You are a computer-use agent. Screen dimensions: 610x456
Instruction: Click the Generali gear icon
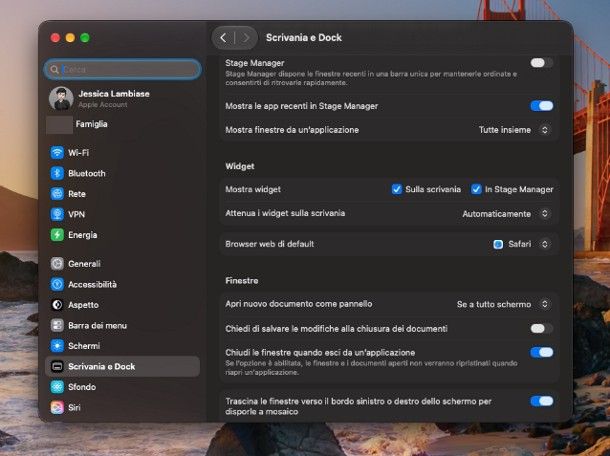[57, 264]
